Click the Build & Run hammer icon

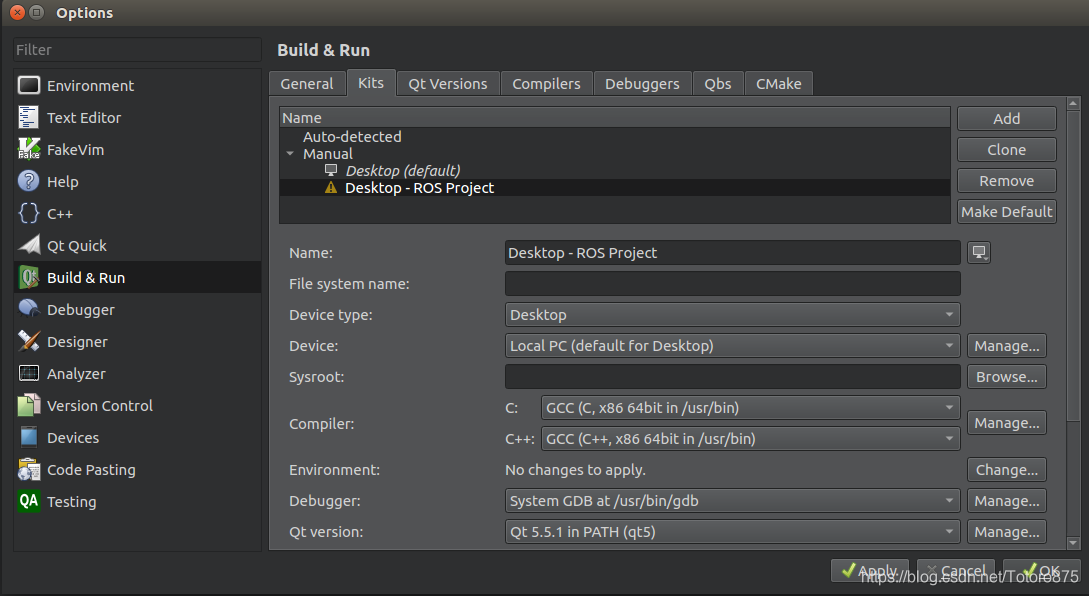(28, 277)
